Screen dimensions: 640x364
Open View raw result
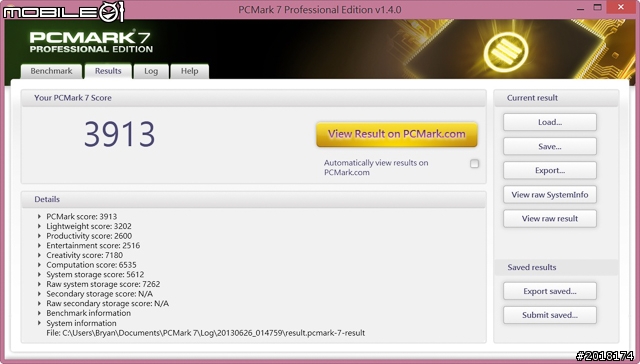(550, 219)
